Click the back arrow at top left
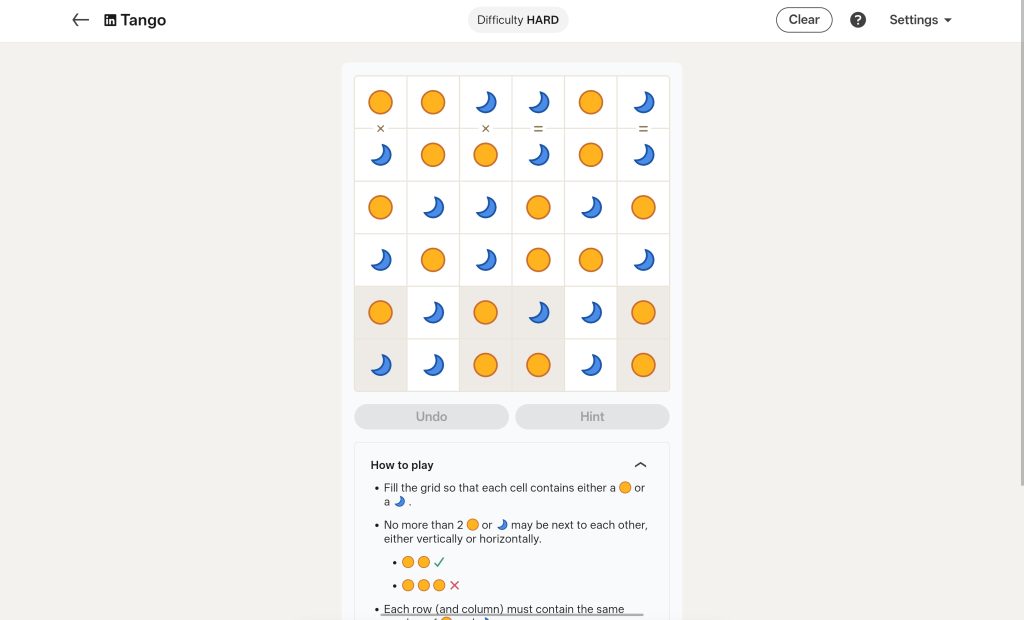Screen dimensions: 1024x620 tap(80, 19)
